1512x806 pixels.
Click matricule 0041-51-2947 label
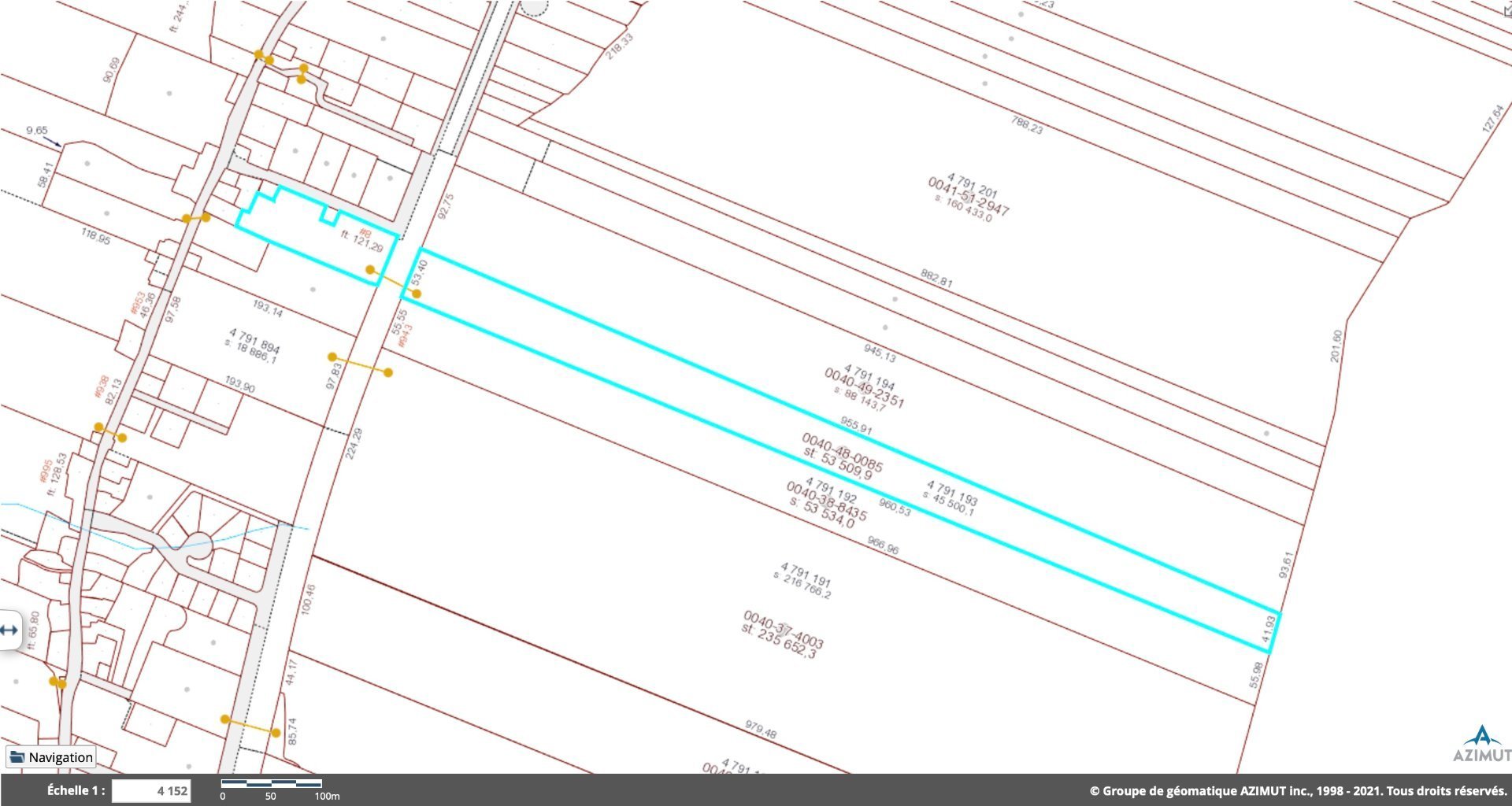pos(968,196)
